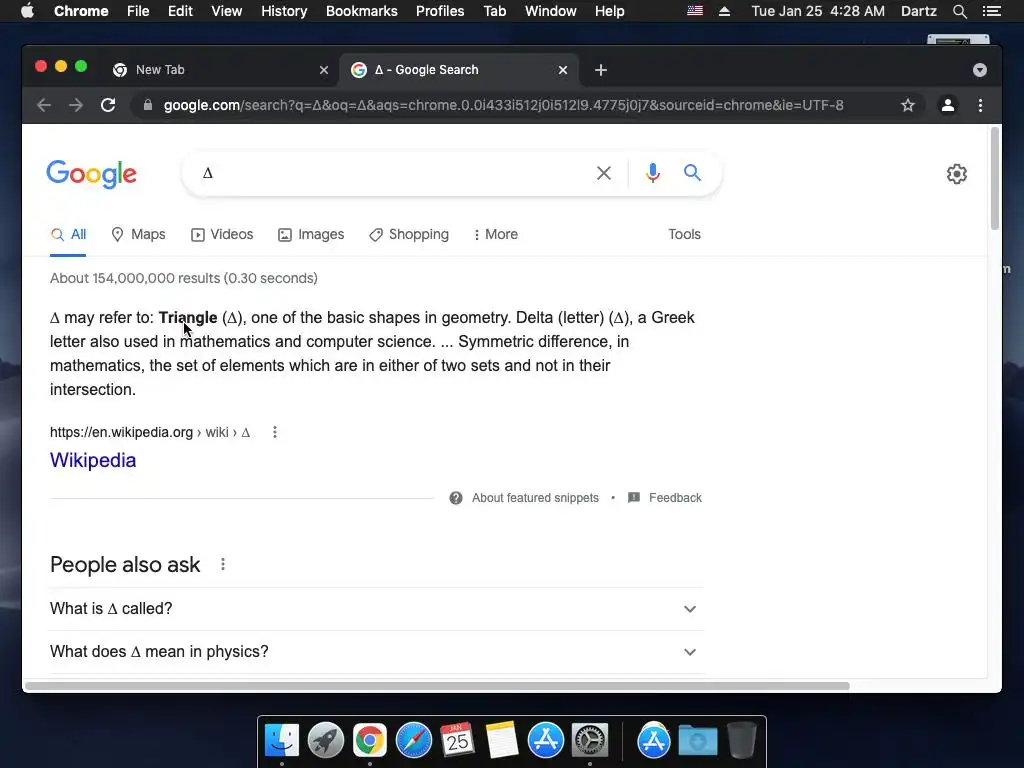This screenshot has height=768, width=1024.
Task: Click the About featured snippets link
Action: 535,498
